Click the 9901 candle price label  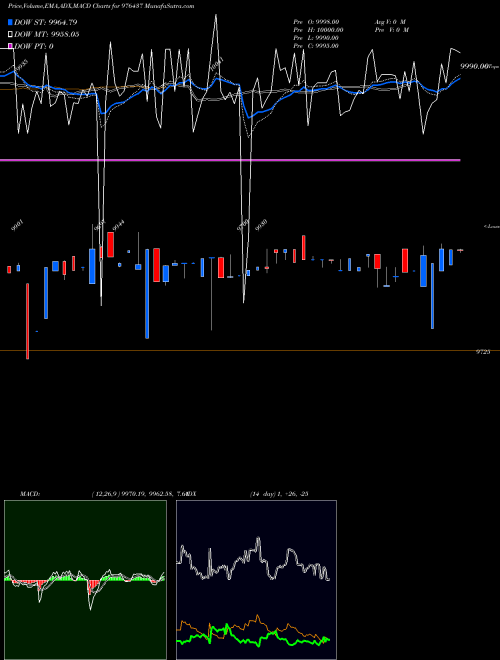(18, 226)
